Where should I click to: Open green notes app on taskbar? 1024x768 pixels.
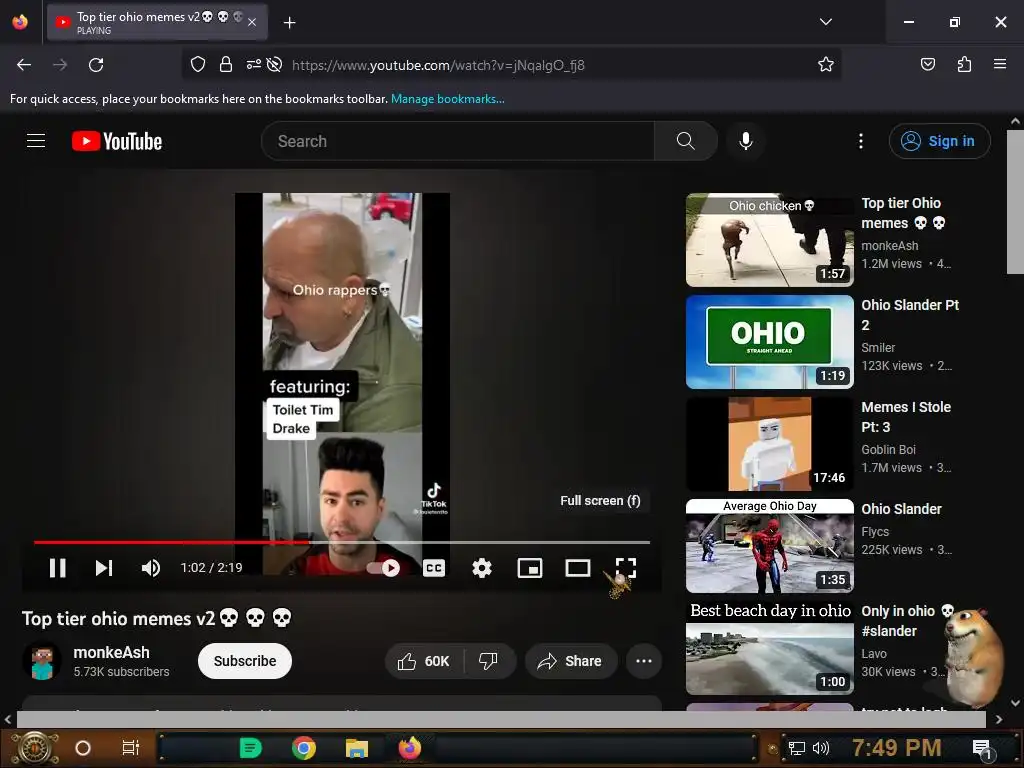click(250, 748)
